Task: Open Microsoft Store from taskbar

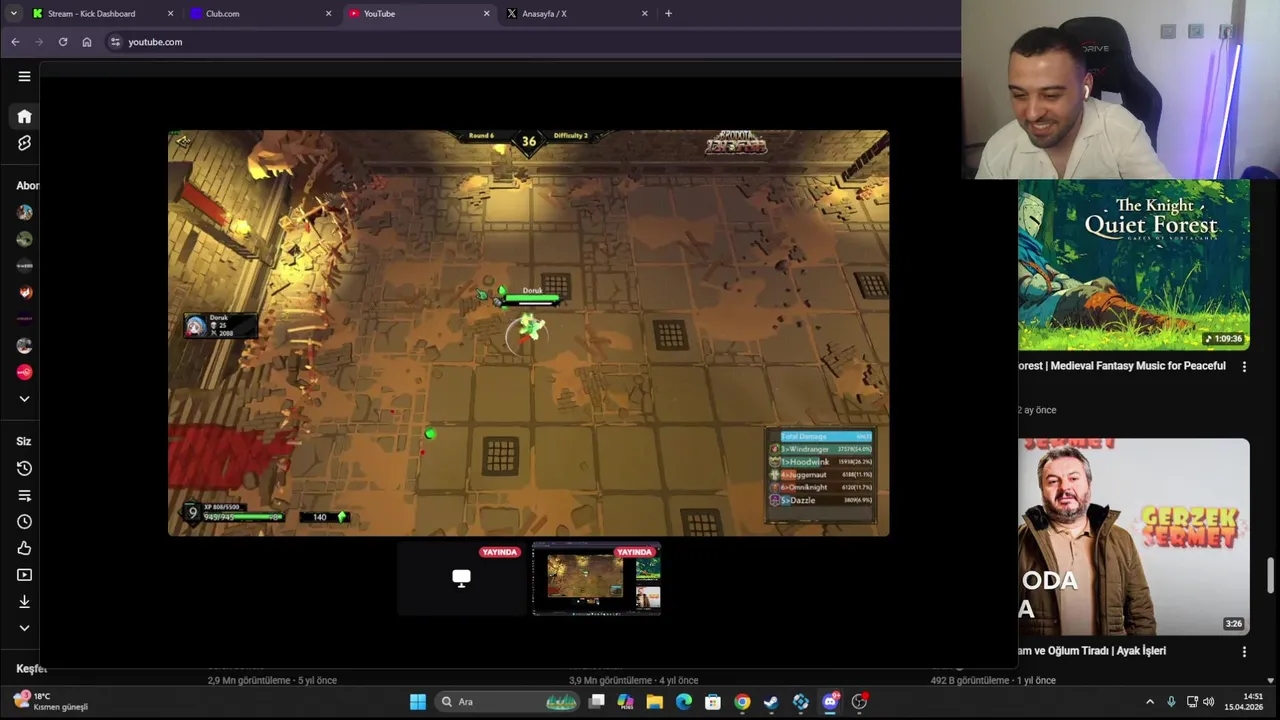Action: [713, 702]
